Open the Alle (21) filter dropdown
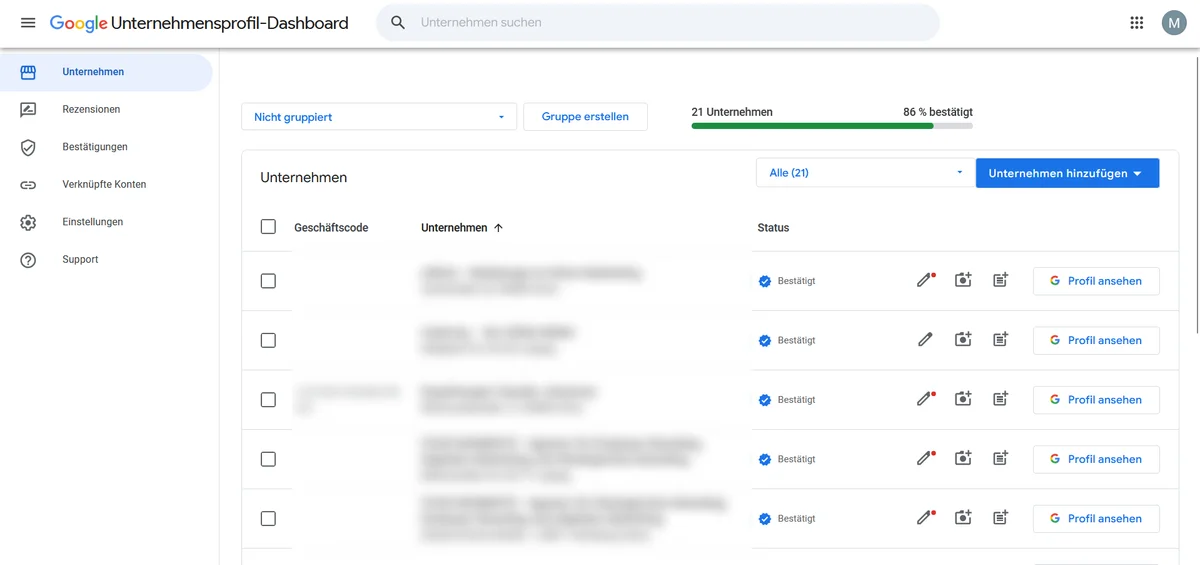1200x565 pixels. [x=865, y=173]
